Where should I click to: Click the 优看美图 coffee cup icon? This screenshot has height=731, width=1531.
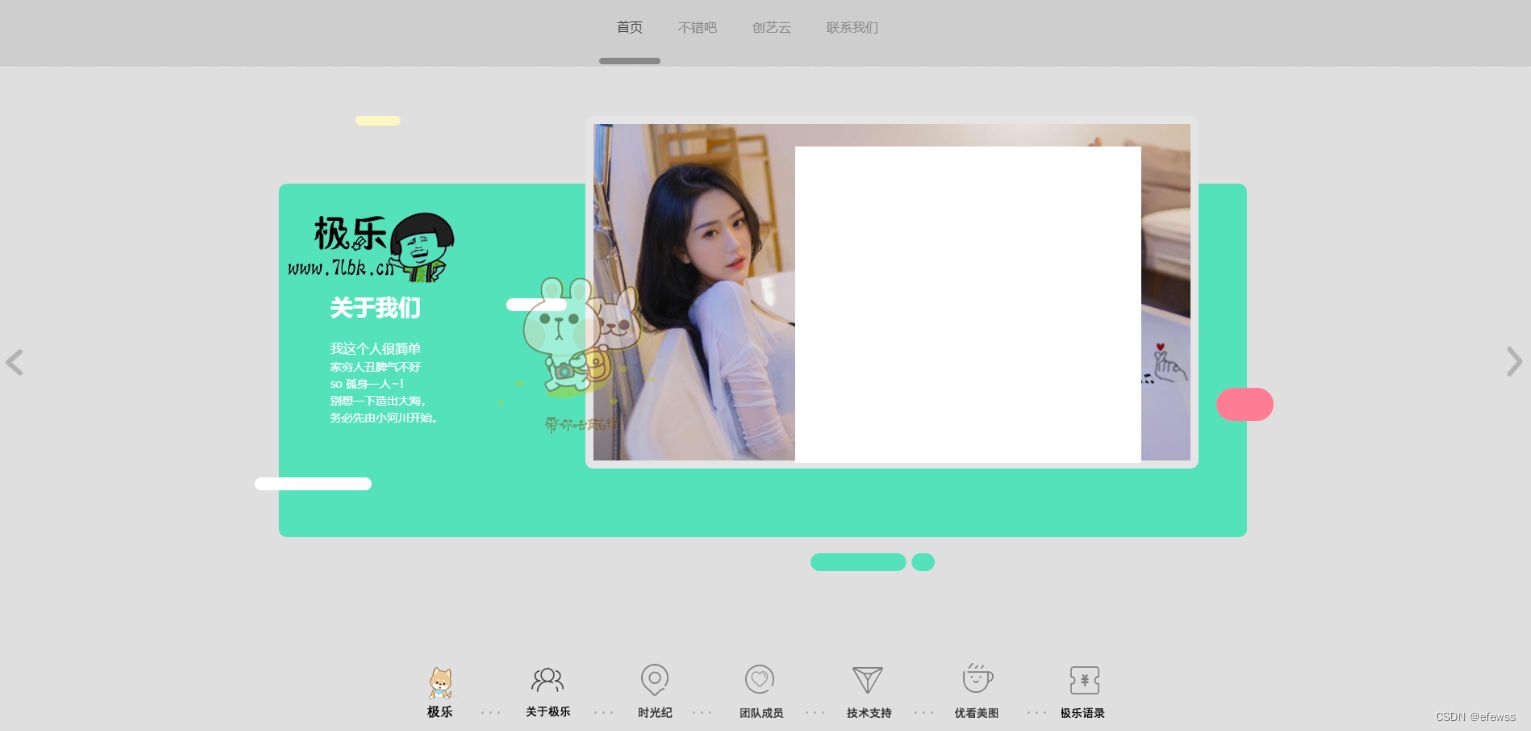point(977,679)
